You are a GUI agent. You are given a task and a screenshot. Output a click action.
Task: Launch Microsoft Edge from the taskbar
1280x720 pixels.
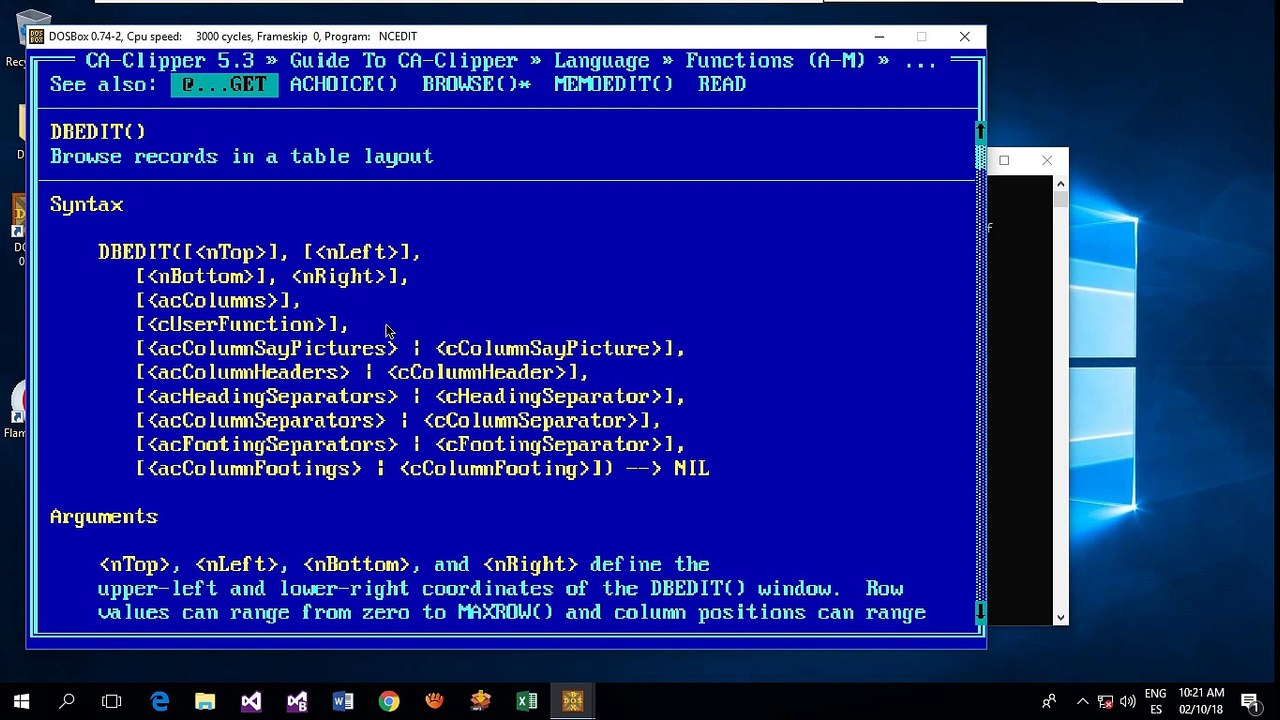click(160, 701)
